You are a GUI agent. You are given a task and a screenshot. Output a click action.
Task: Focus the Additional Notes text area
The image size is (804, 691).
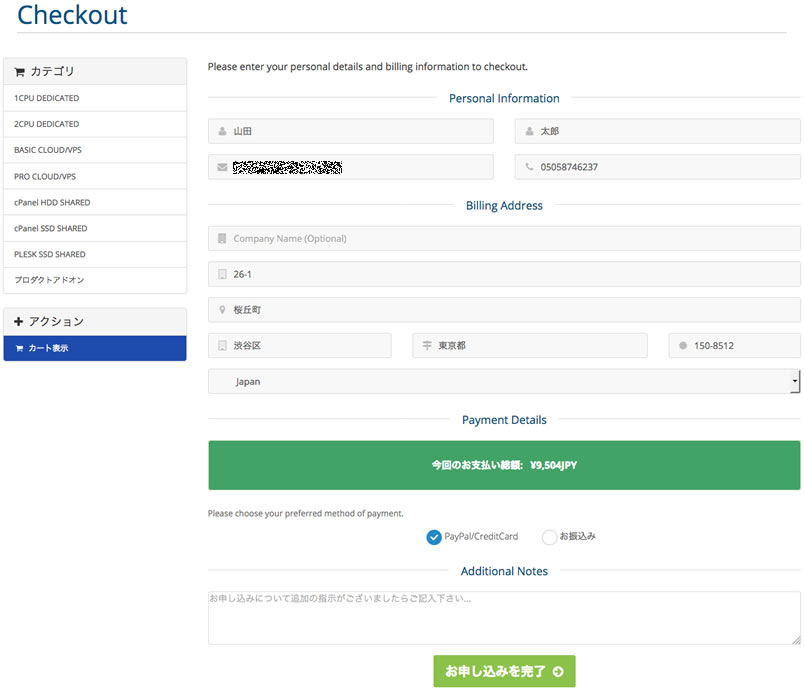click(504, 617)
